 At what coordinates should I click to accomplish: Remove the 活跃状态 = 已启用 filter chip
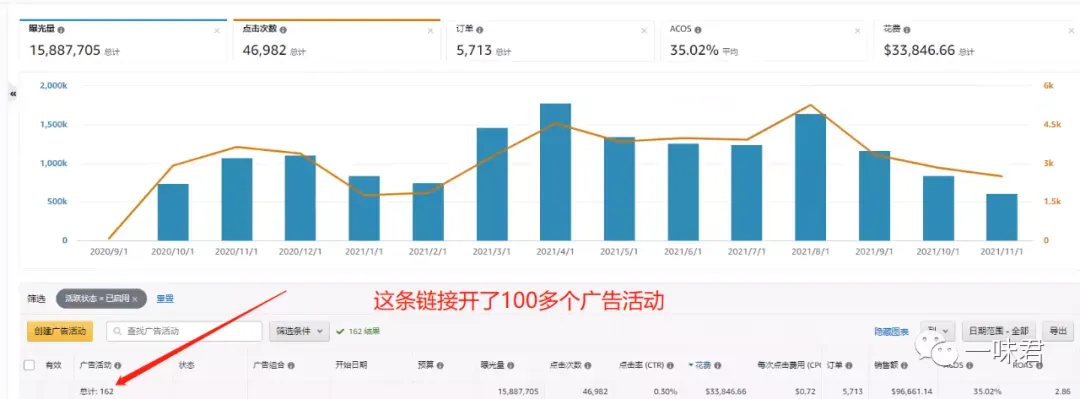(135, 299)
